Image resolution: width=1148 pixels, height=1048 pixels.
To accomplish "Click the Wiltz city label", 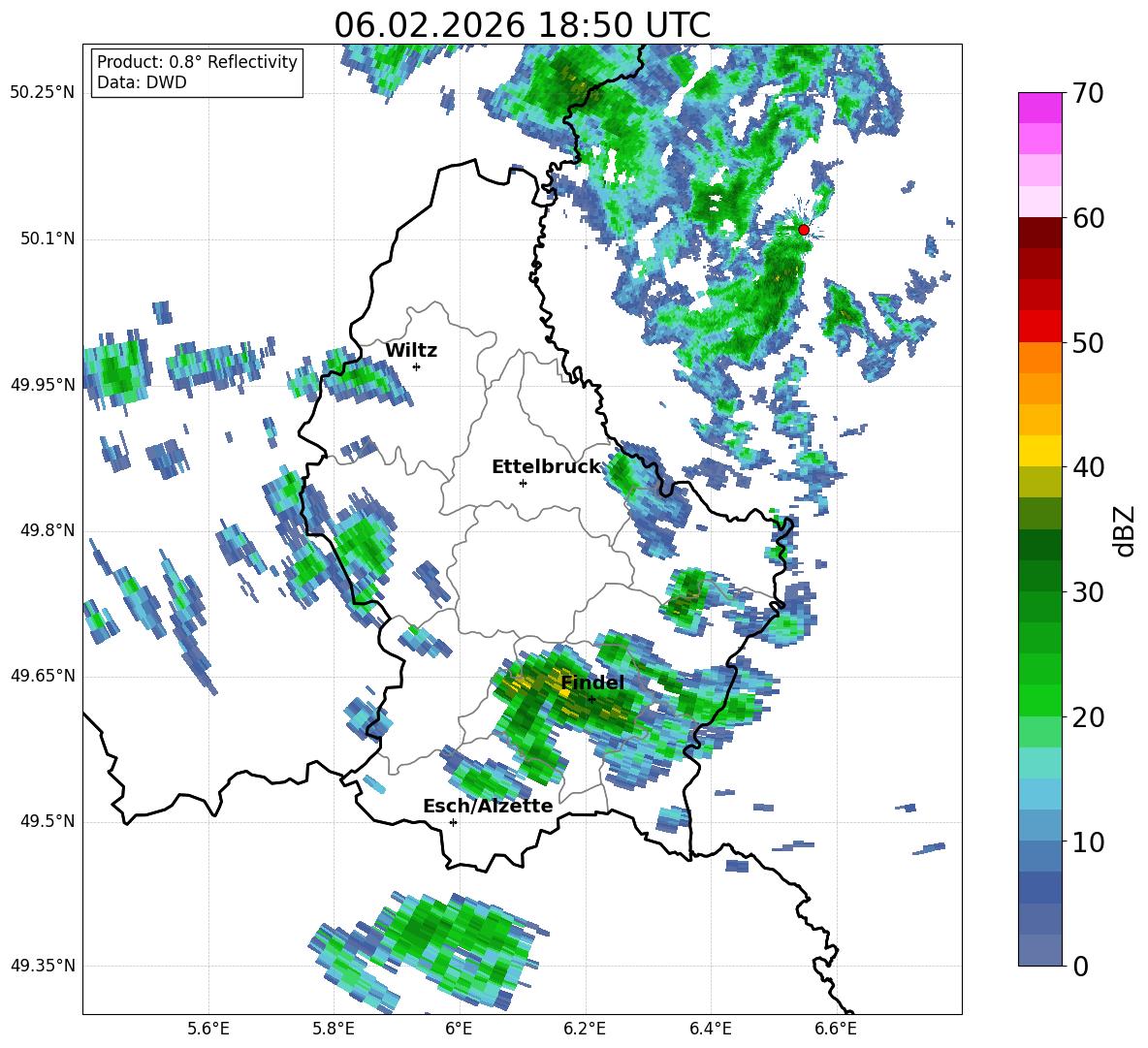I will pos(411,351).
